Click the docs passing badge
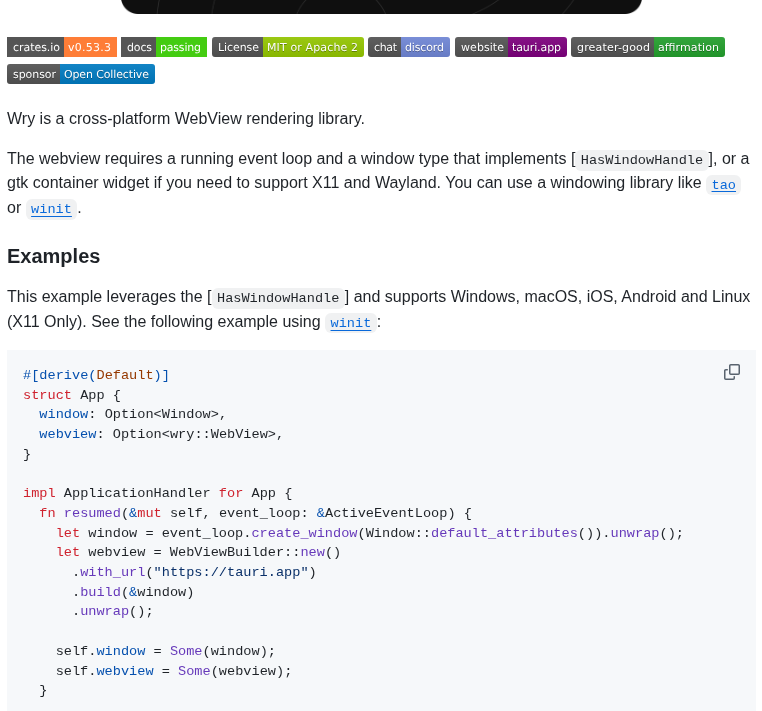This screenshot has width=762, height=711. tap(164, 47)
